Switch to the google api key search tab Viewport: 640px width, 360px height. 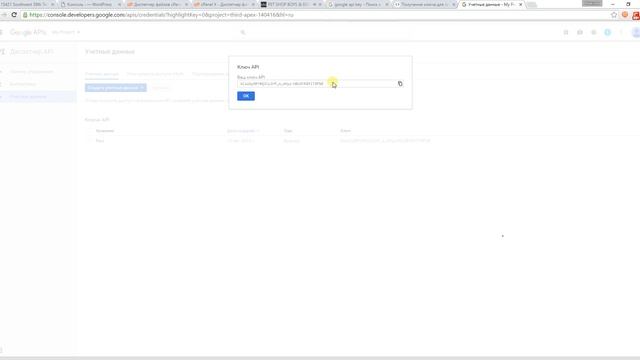tap(357, 4)
